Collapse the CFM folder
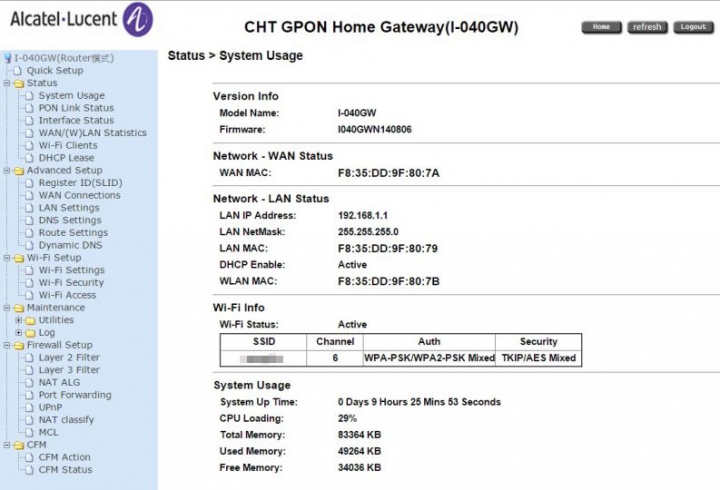720x490 pixels. click(x=7, y=445)
